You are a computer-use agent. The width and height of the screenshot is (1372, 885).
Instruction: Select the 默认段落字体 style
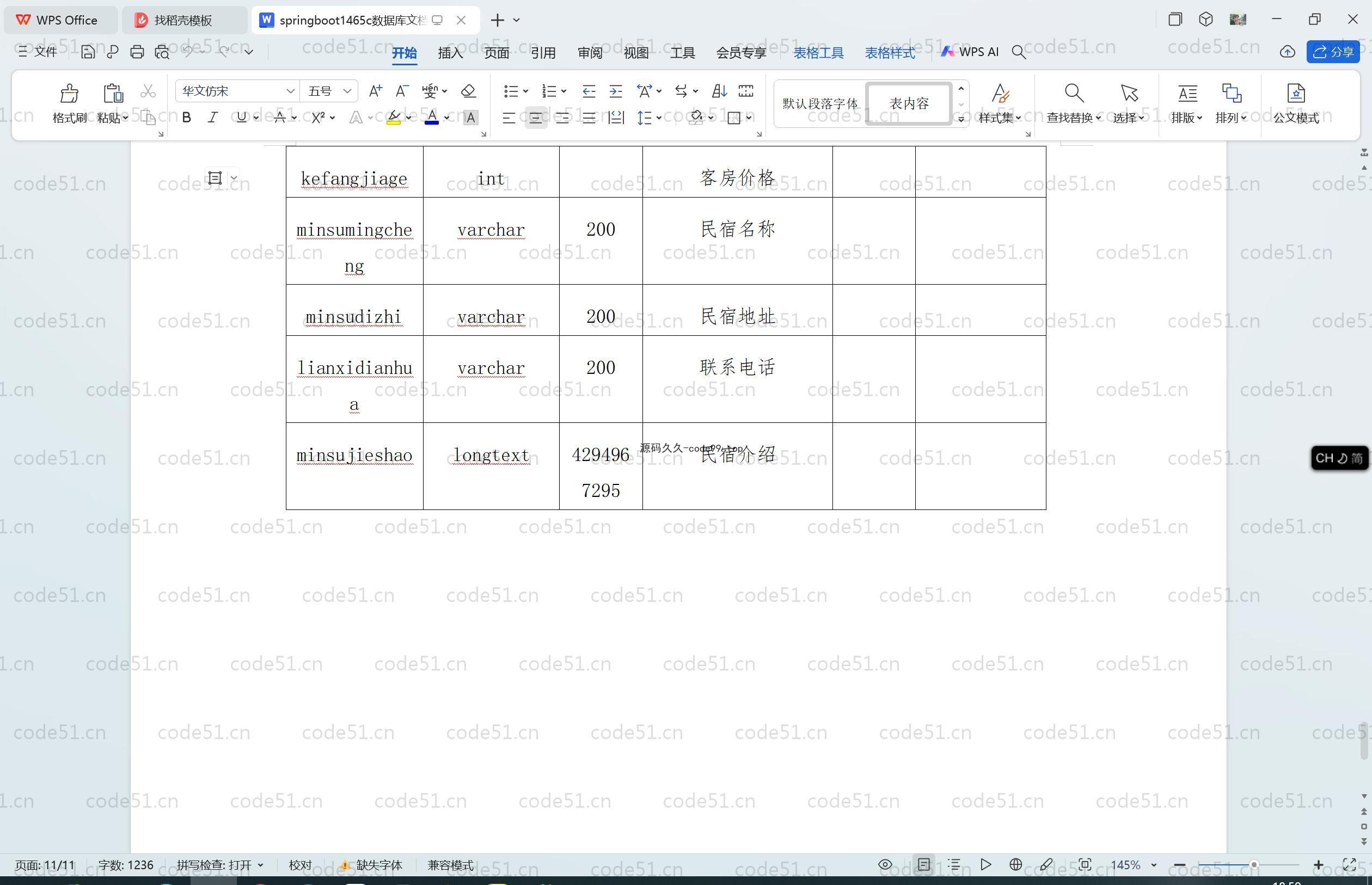click(x=819, y=103)
